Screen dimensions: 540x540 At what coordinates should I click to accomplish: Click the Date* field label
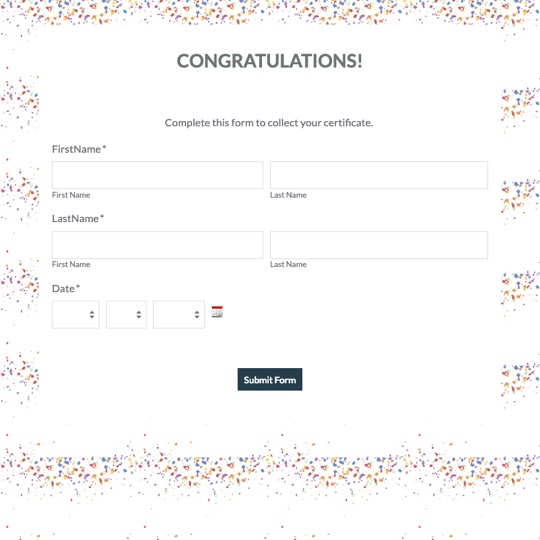pyautogui.click(x=66, y=288)
